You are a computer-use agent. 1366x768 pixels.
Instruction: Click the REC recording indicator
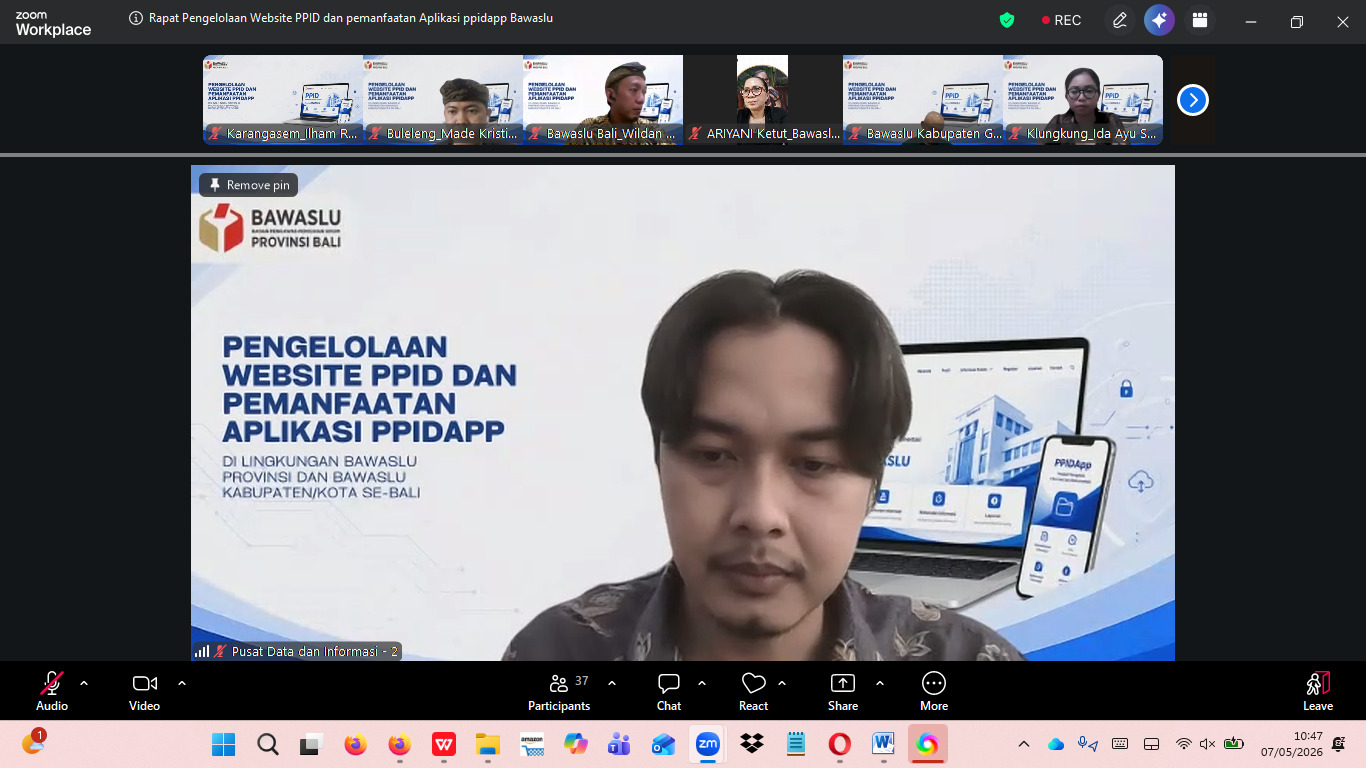point(1061,20)
